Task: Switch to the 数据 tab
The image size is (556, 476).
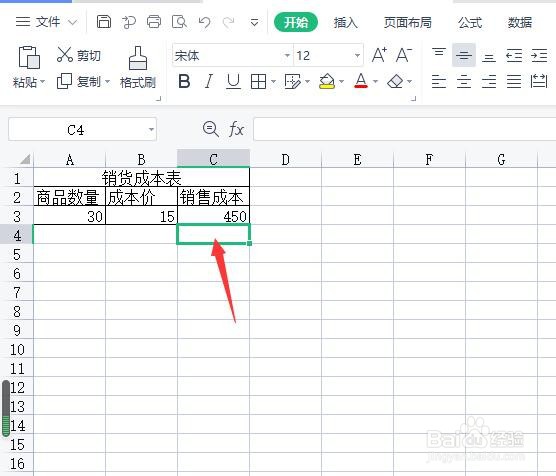Action: click(519, 23)
